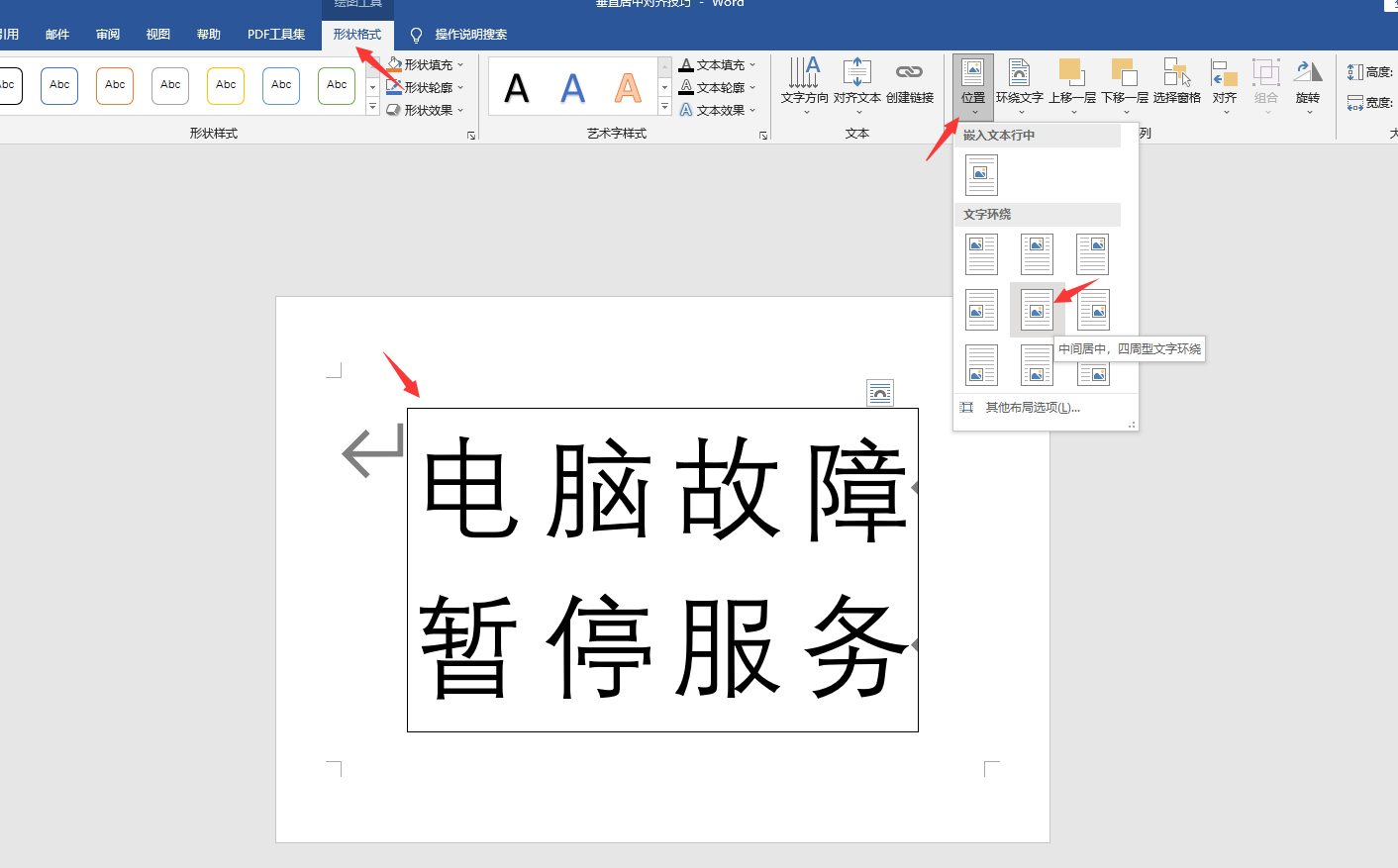
Task: Open the 位置 (Position) button
Action: point(973,86)
